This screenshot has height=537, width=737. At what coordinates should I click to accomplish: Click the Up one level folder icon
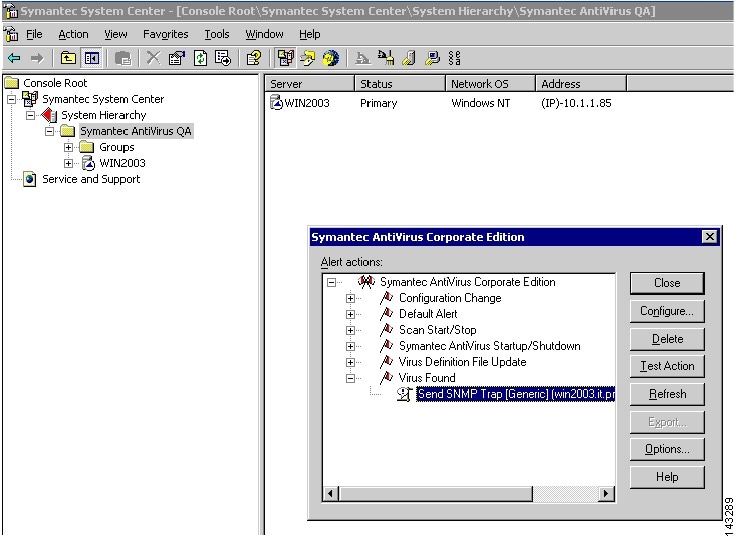(x=68, y=58)
